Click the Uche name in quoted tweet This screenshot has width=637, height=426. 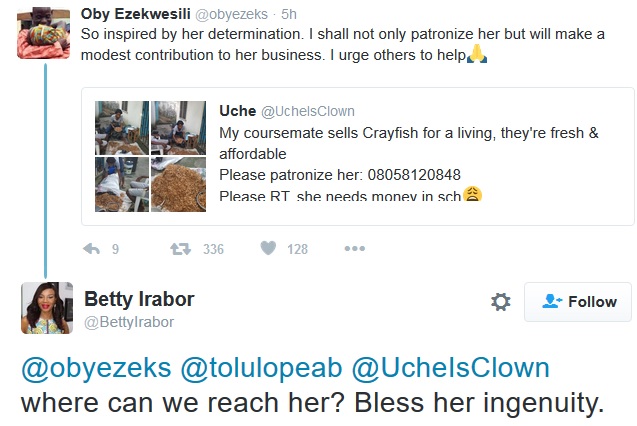click(x=238, y=111)
